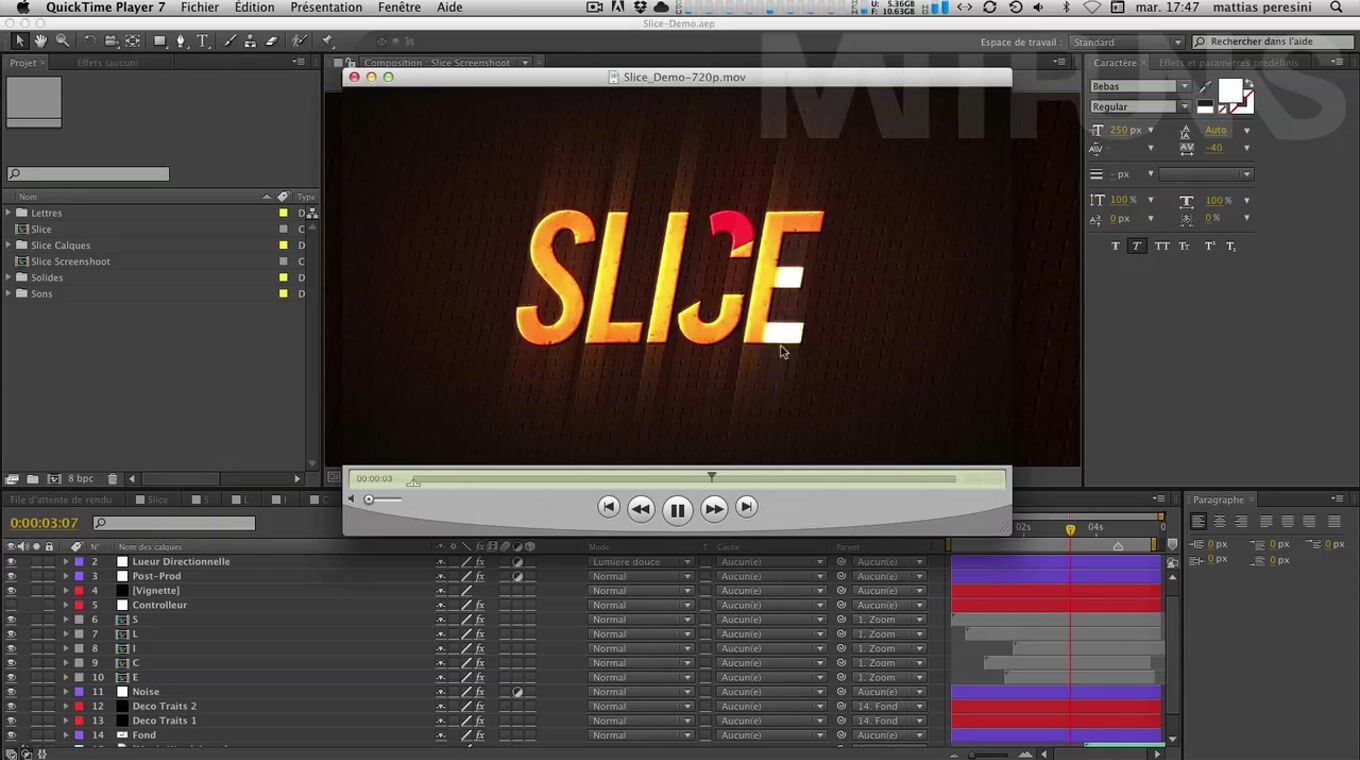Open the Présentation menu
This screenshot has width=1360, height=760.
[x=326, y=7]
